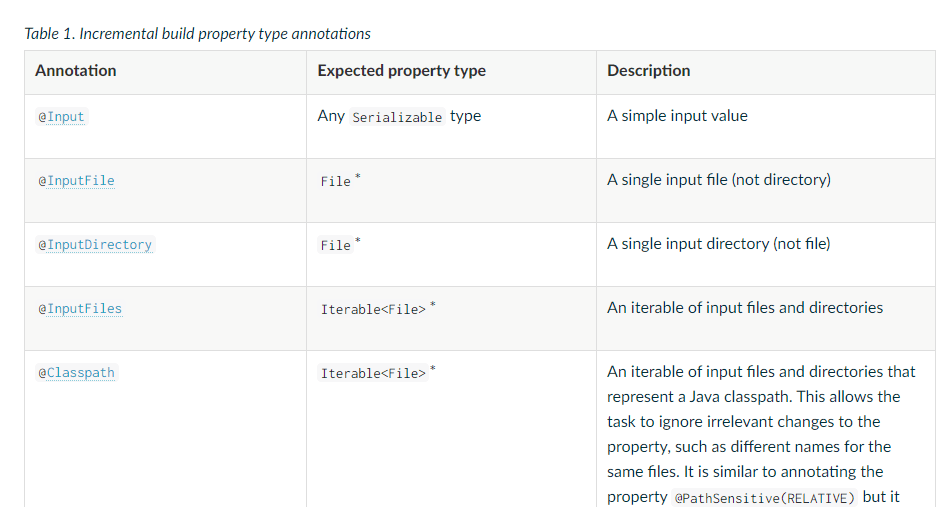Click the File type in @InputFile row
The width and height of the screenshot is (943, 507).
click(335, 181)
